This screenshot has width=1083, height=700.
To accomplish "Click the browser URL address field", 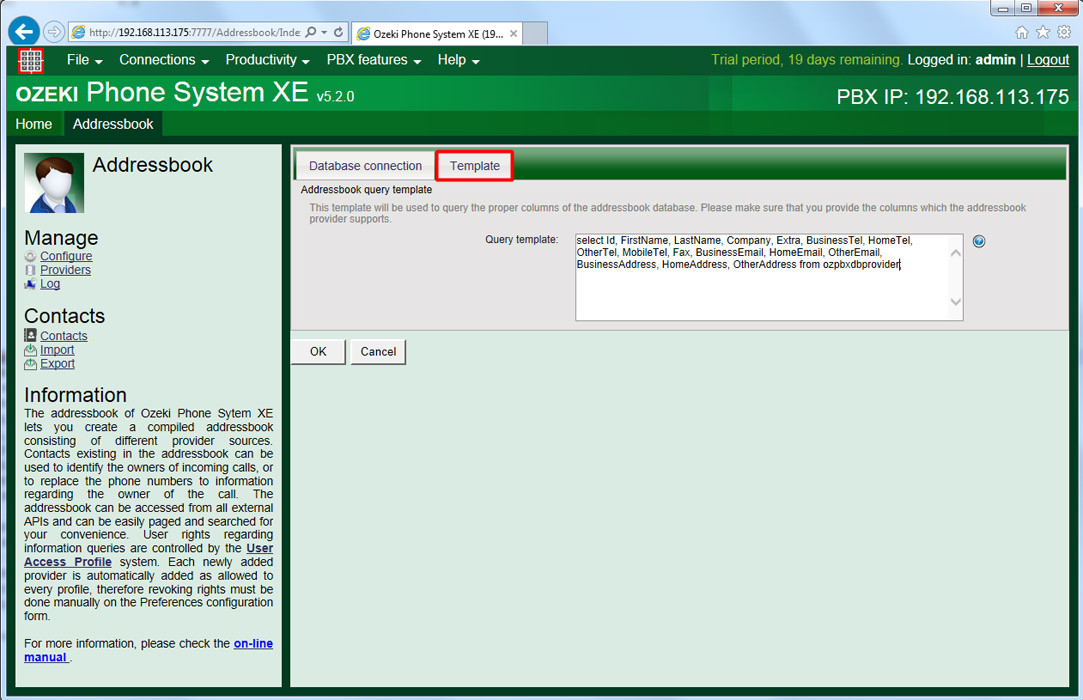I will (194, 32).
